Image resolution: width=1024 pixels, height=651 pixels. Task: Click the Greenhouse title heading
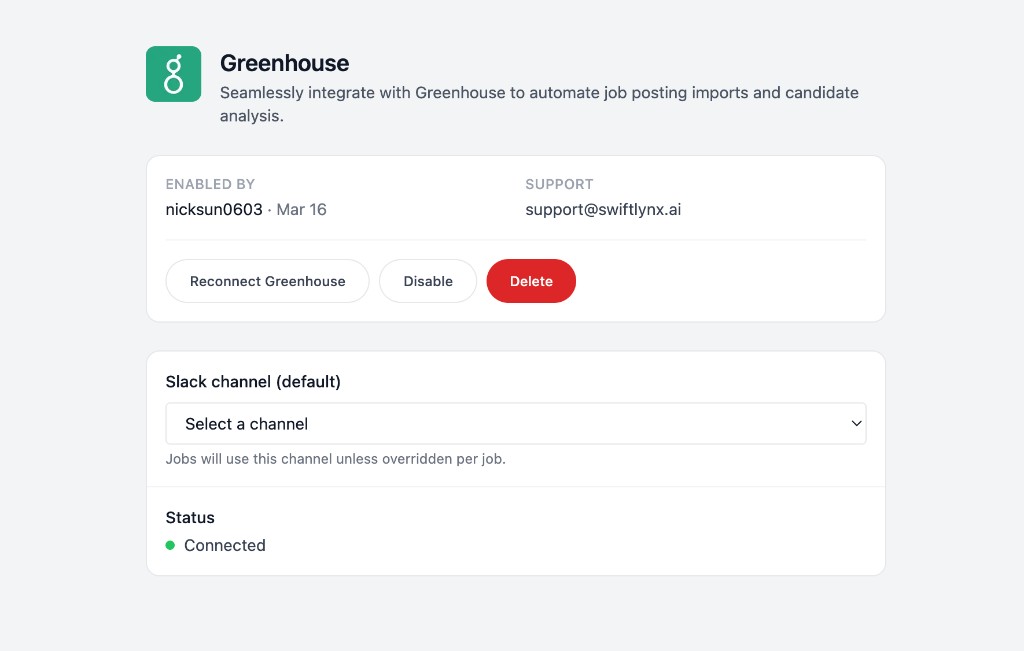(285, 63)
